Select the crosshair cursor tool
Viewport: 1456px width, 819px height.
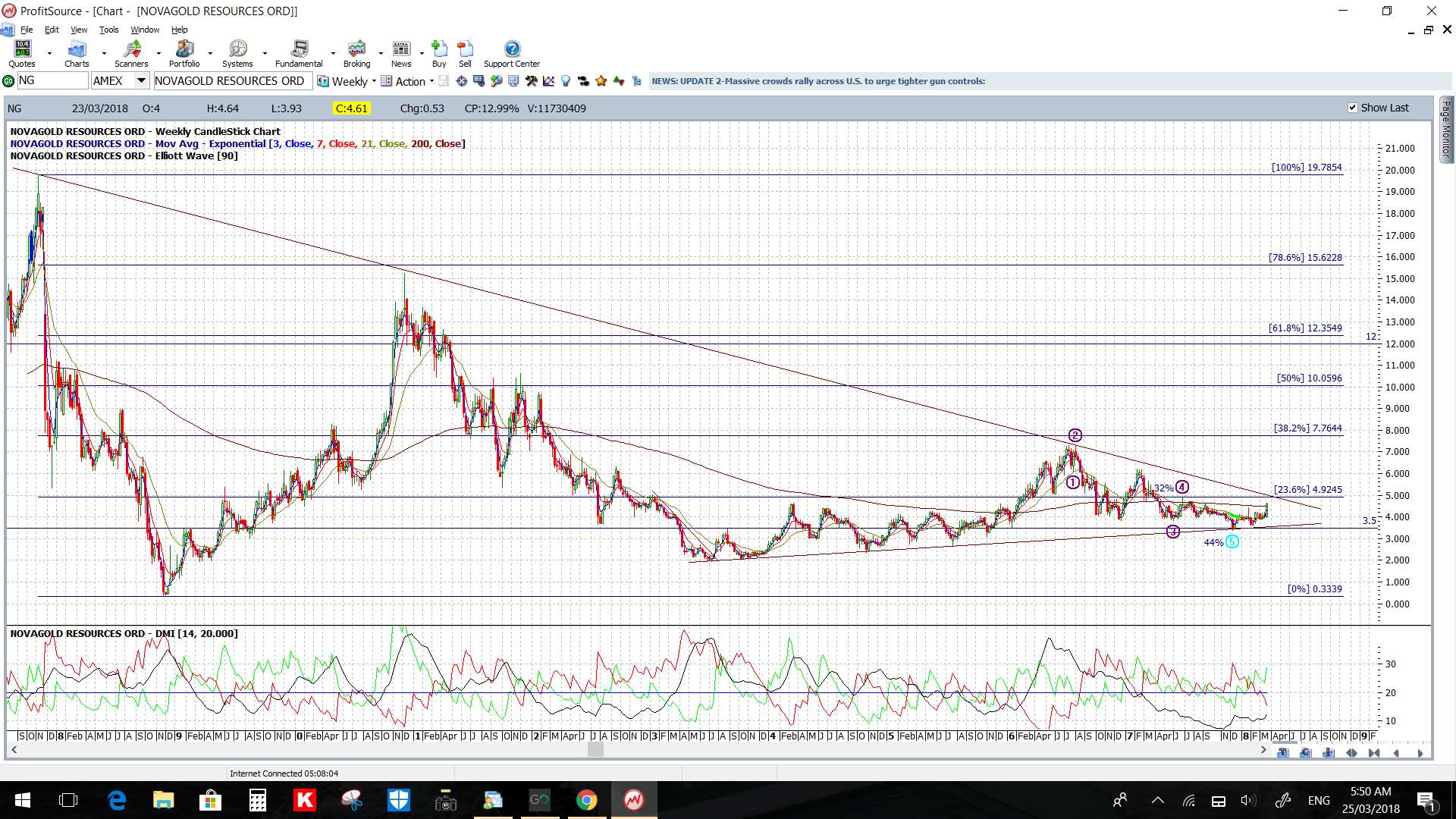[x=461, y=81]
